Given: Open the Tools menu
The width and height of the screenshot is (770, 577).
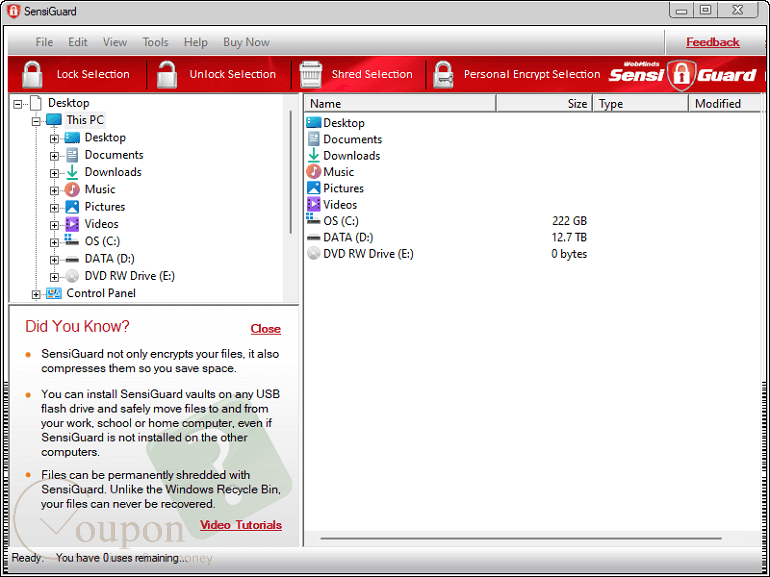Looking at the screenshot, I should [156, 42].
